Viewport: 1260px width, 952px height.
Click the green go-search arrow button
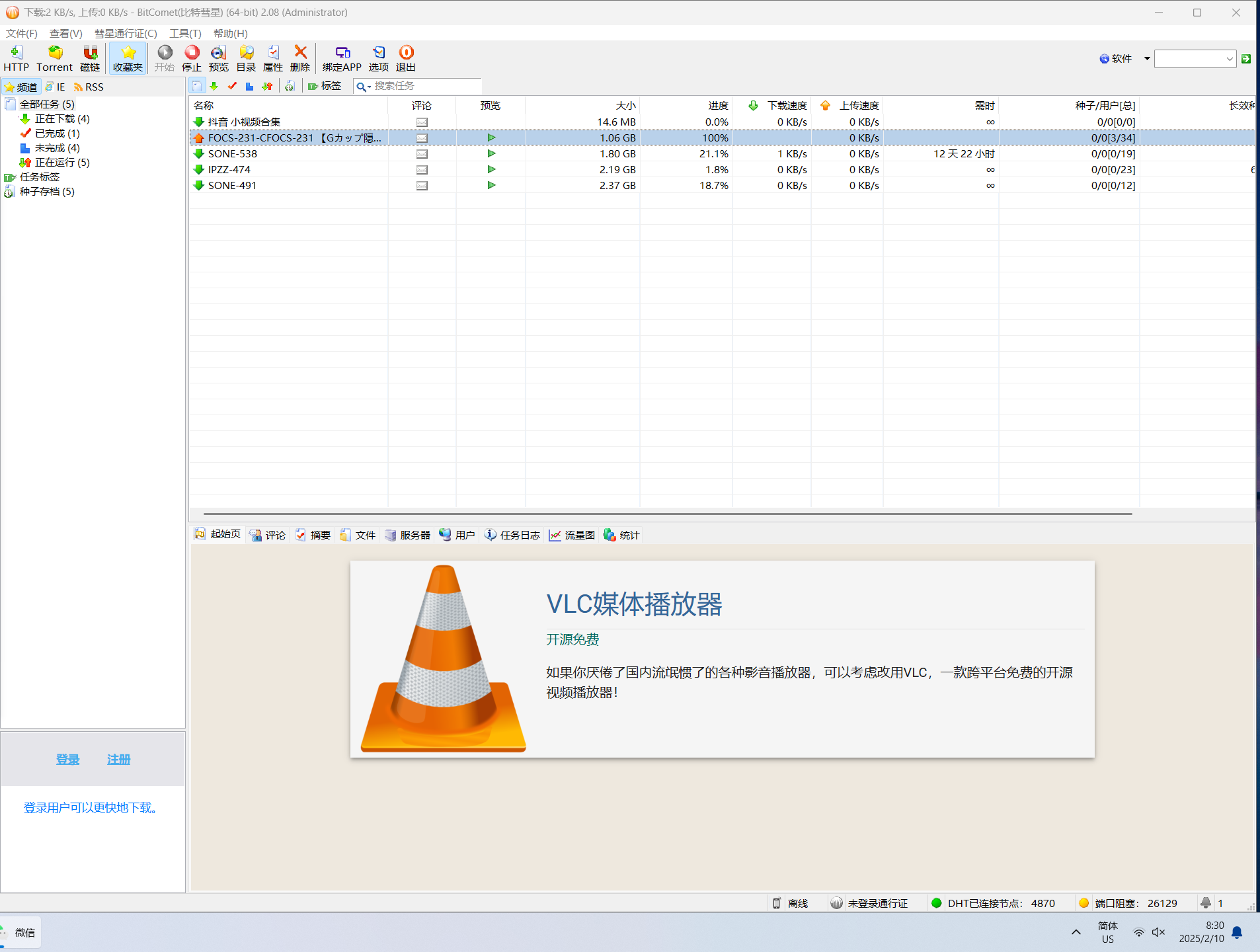click(1246, 59)
